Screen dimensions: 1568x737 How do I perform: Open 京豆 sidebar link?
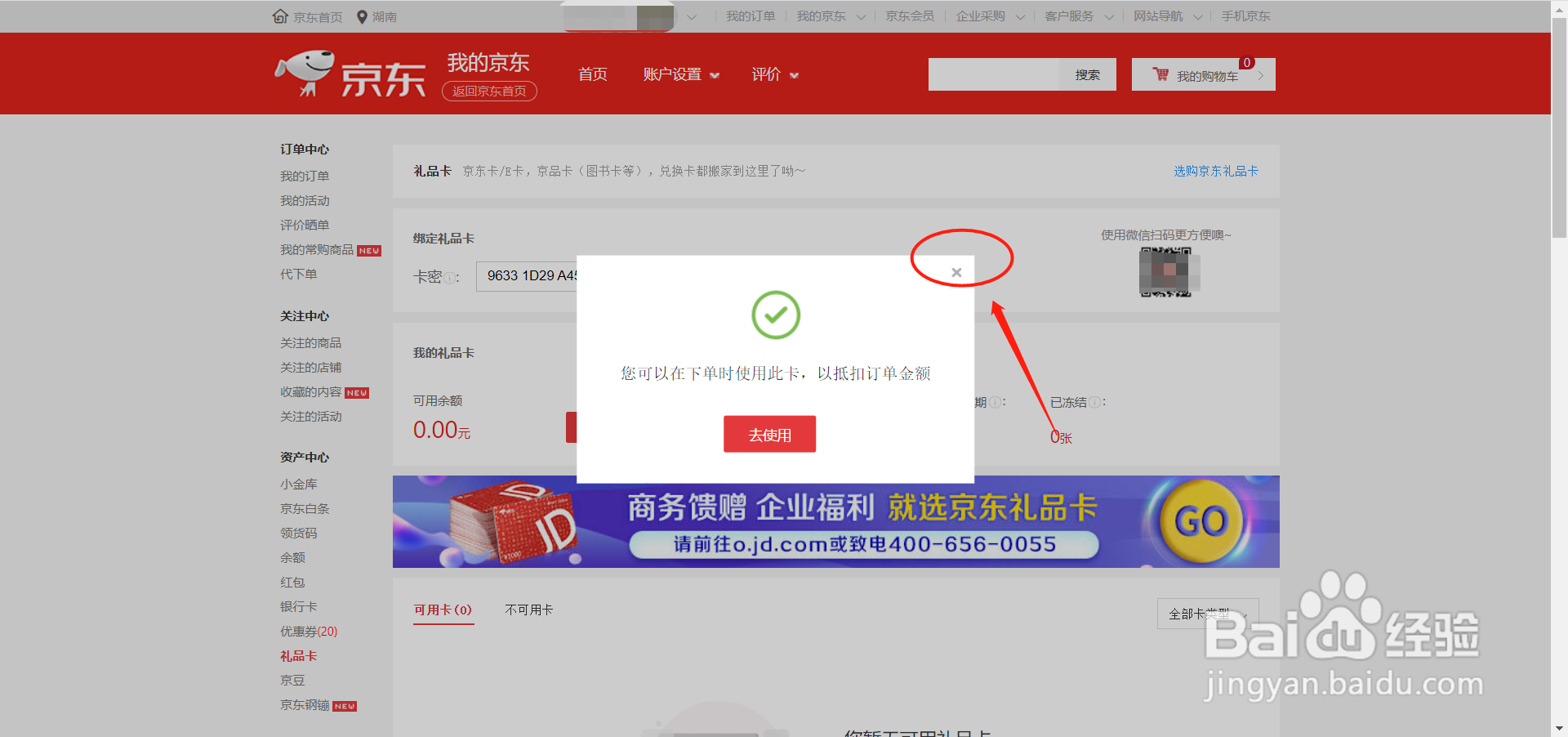(x=292, y=681)
